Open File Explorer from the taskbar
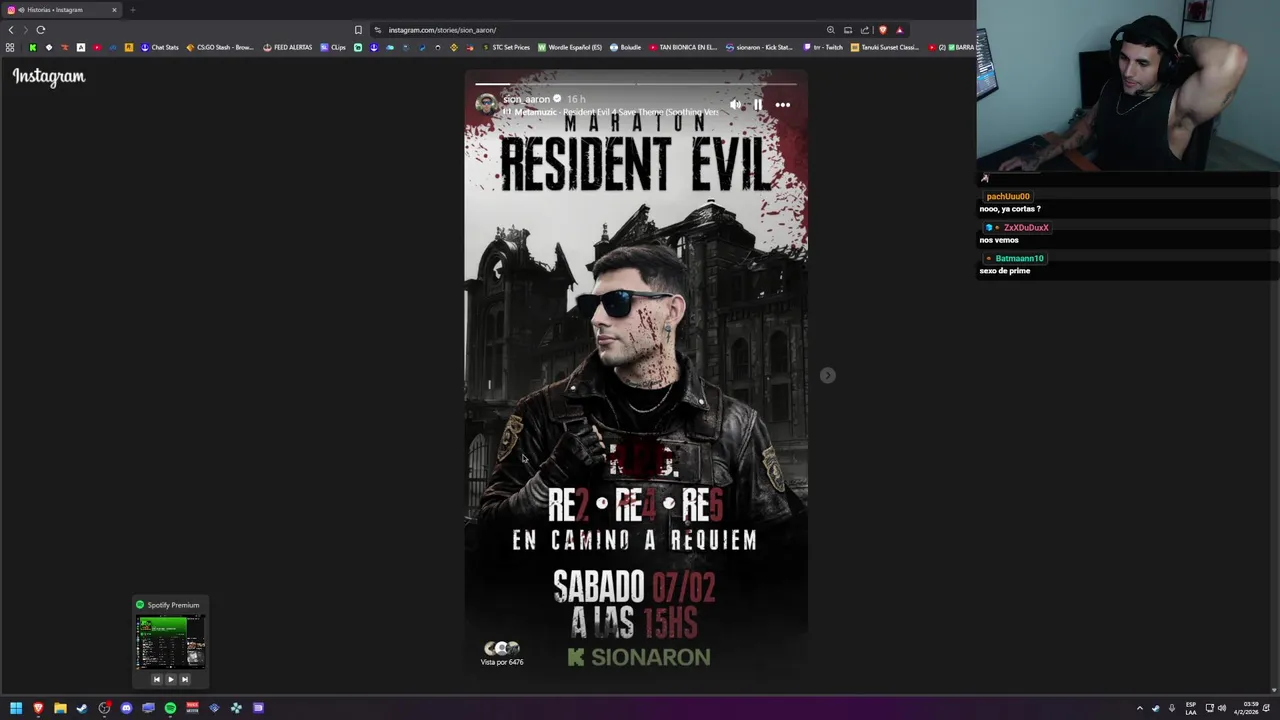 [x=60, y=708]
